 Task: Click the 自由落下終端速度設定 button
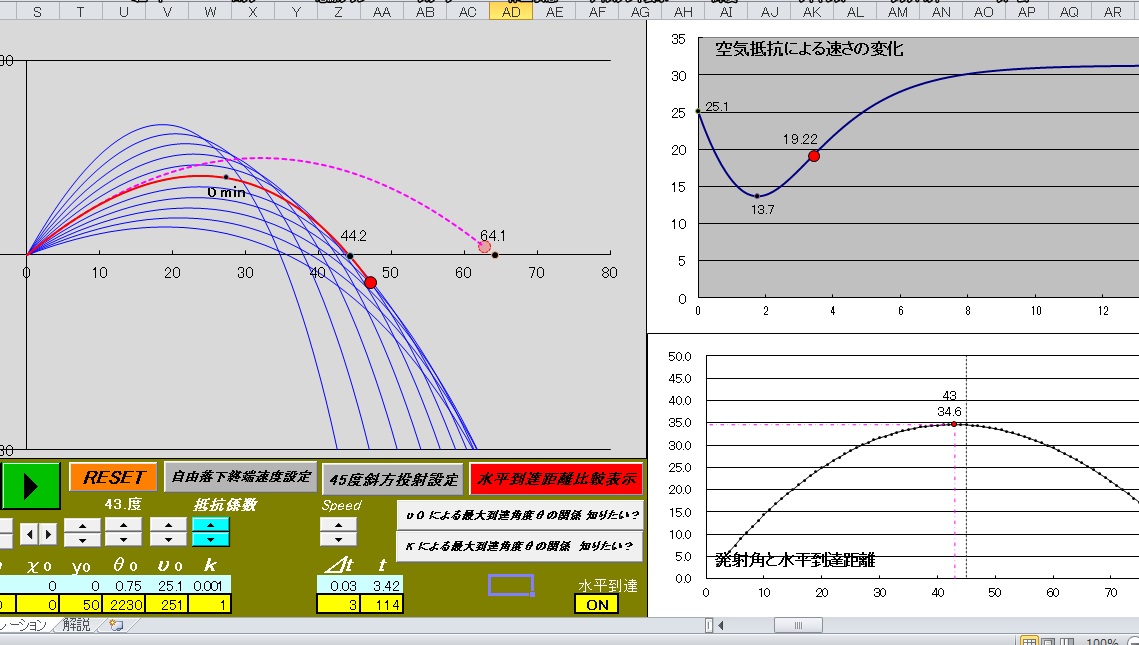pos(240,476)
